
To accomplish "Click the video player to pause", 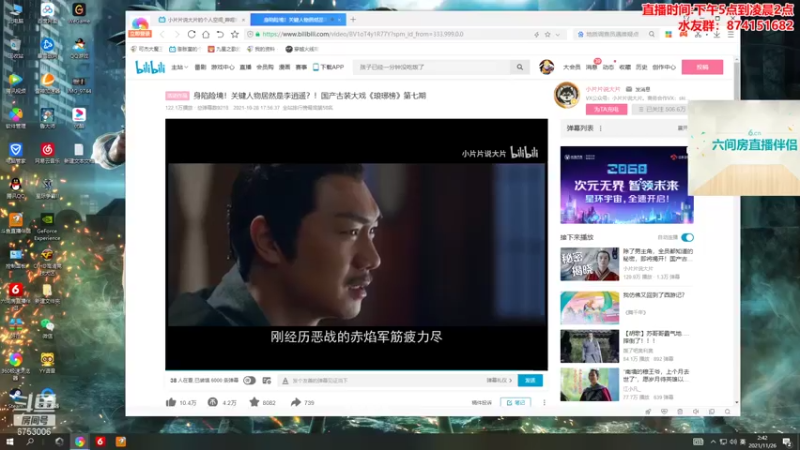I will [x=356, y=244].
